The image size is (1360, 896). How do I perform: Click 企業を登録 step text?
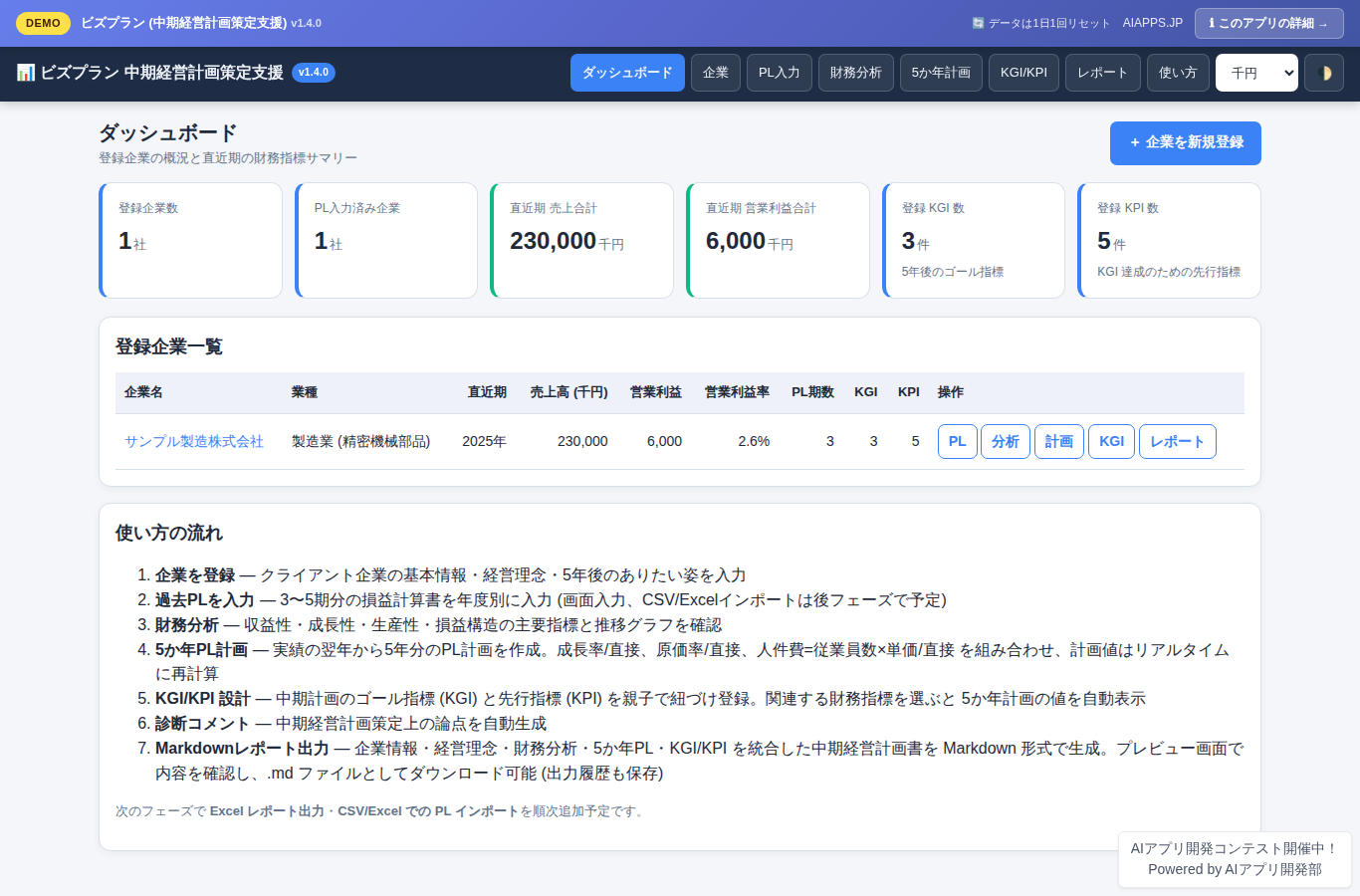point(195,575)
